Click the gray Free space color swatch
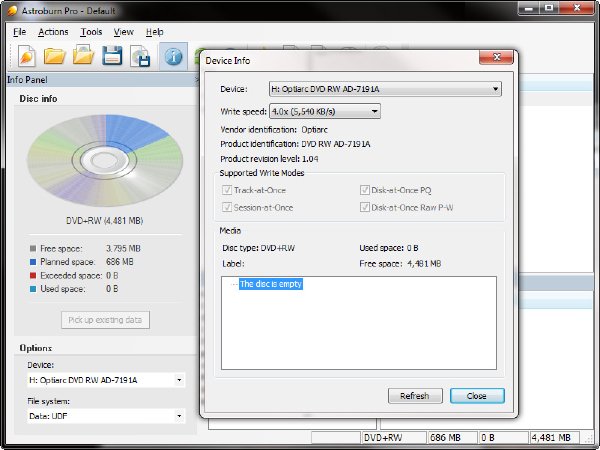Screen dimensions: 600x450 33,249
